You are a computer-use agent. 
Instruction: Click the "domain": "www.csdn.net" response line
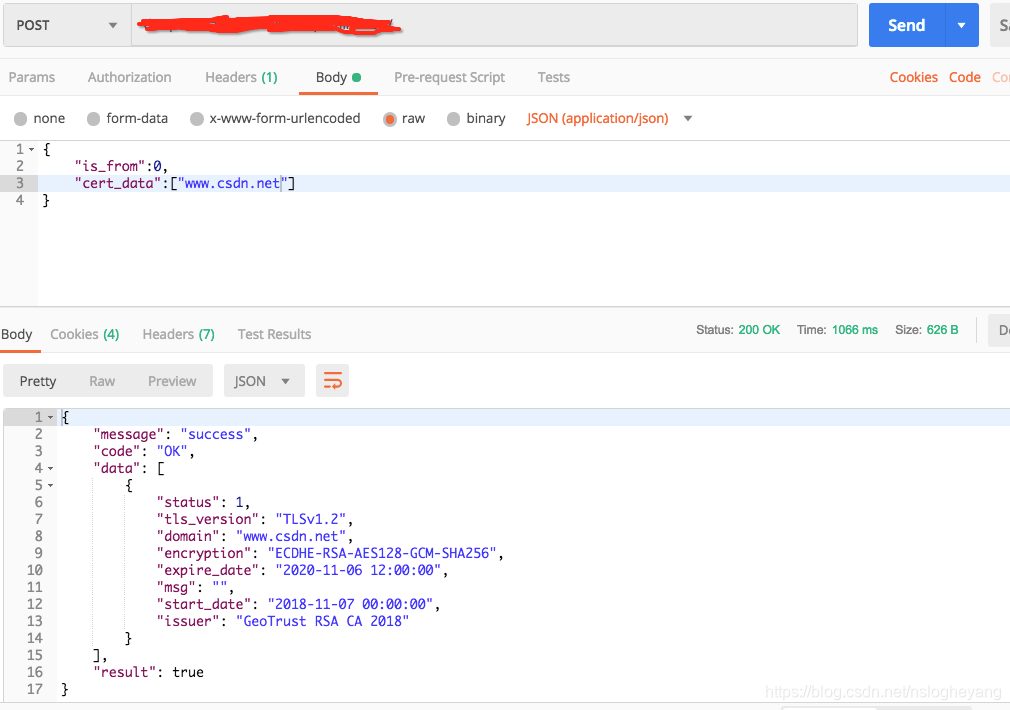click(254, 536)
